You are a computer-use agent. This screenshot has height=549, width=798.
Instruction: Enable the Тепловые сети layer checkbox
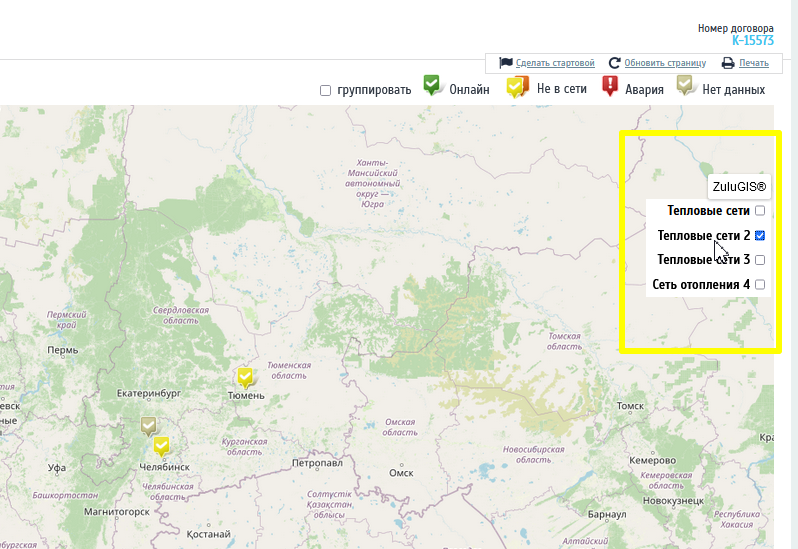(760, 211)
